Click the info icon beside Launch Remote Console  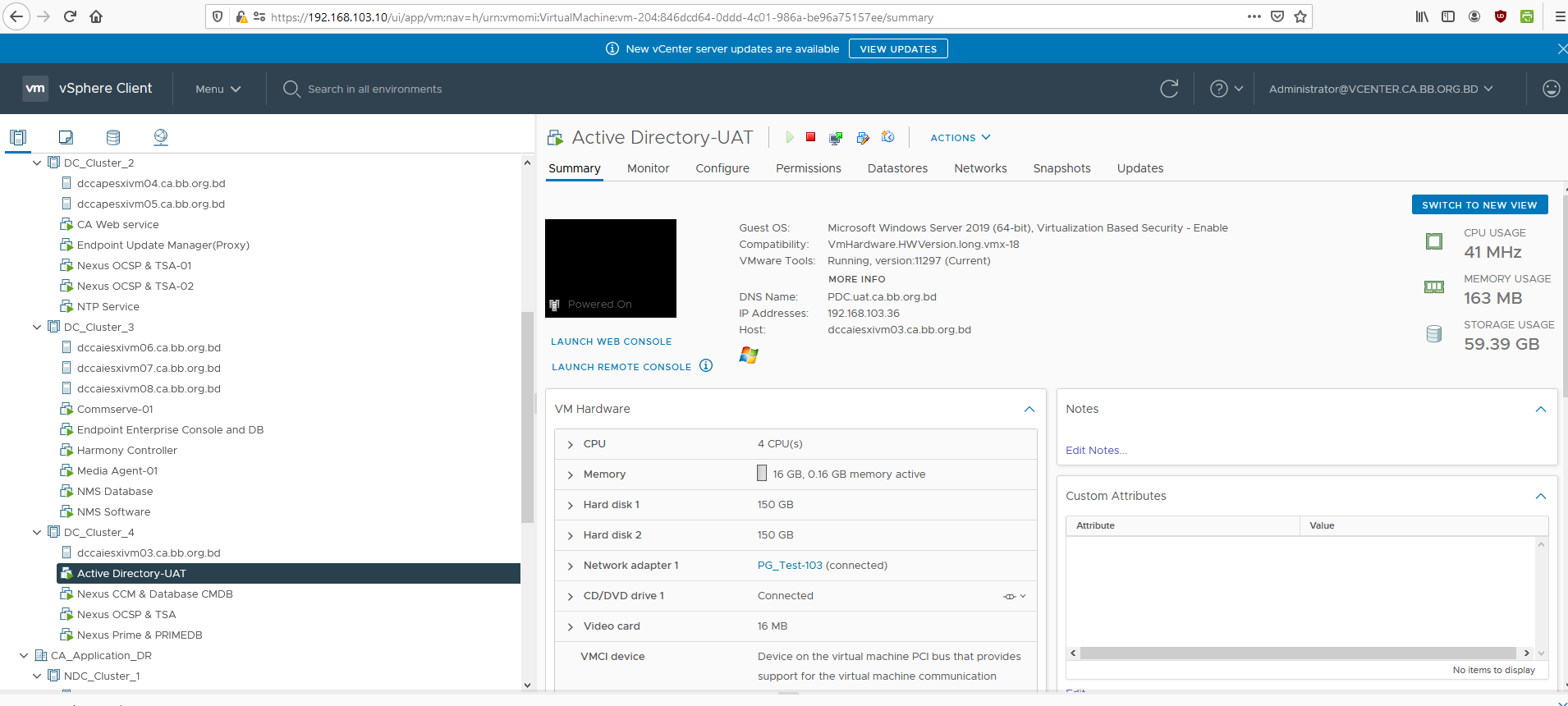click(x=706, y=365)
